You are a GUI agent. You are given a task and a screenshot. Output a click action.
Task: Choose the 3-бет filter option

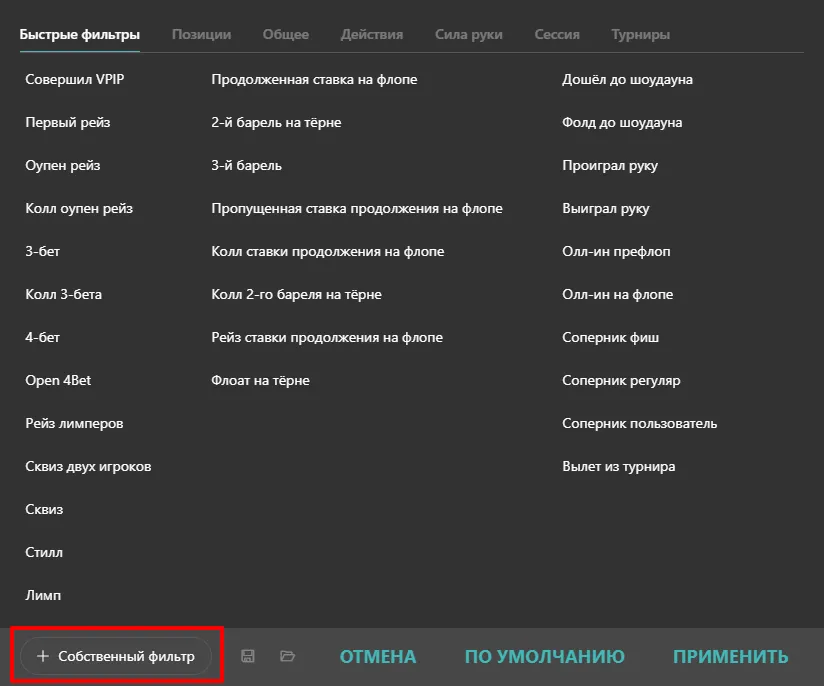pyautogui.click(x=43, y=252)
